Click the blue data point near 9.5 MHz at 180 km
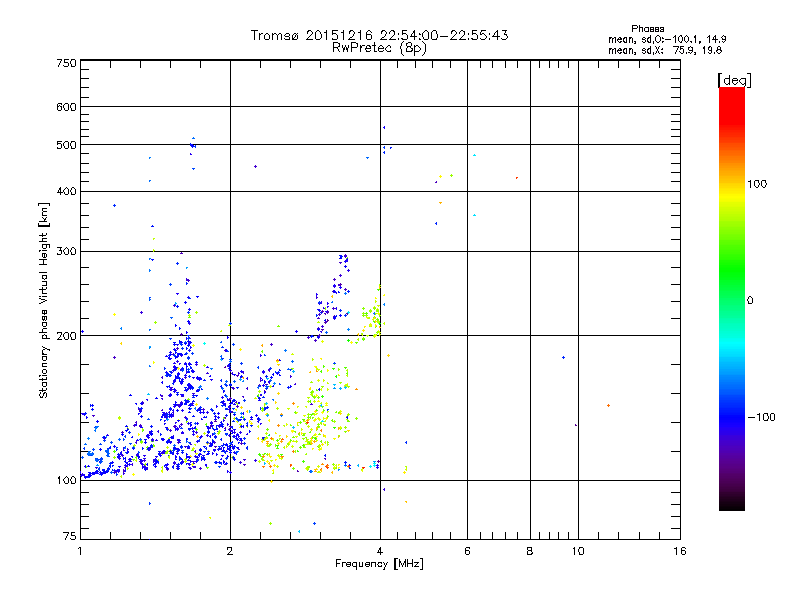The width and height of the screenshot is (800, 600). pyautogui.click(x=563, y=358)
